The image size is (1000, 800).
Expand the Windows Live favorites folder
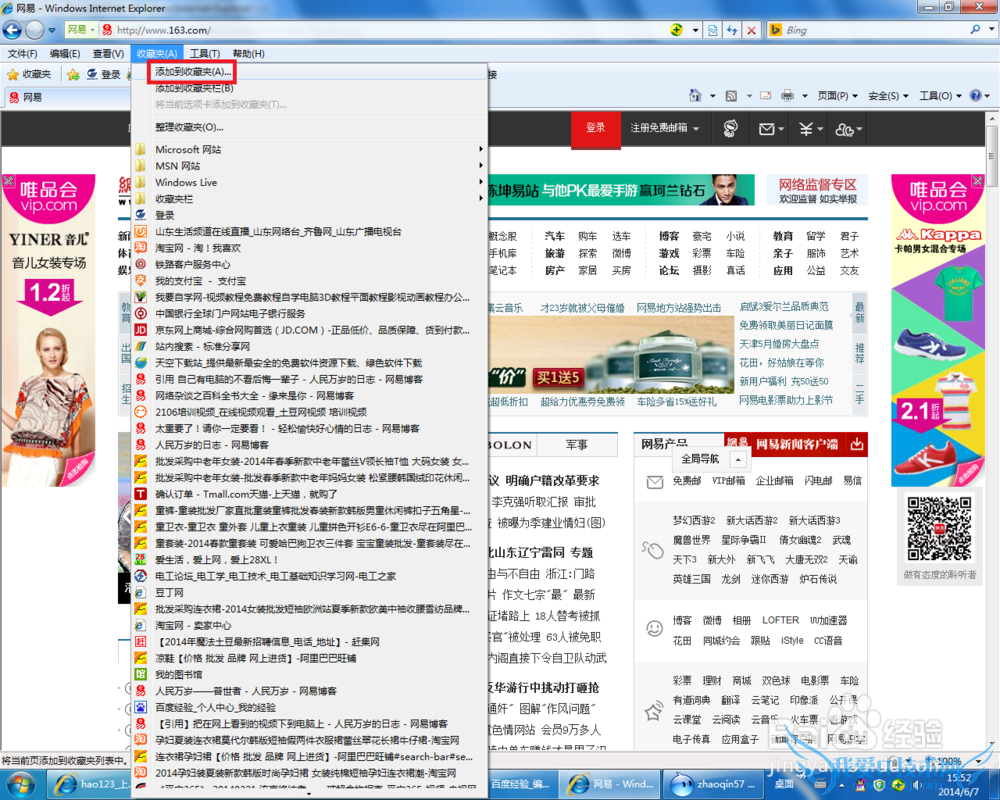coord(186,183)
